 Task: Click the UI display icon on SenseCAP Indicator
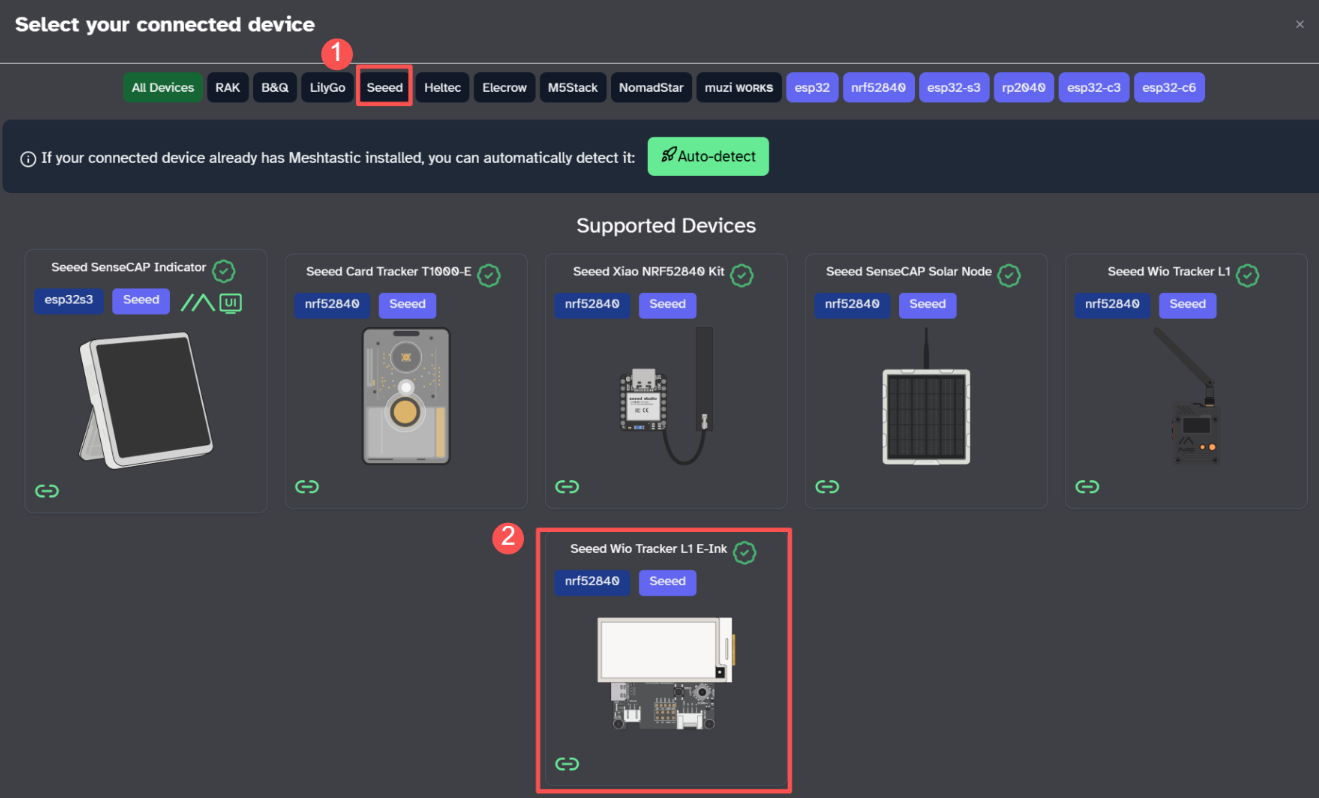coord(231,302)
